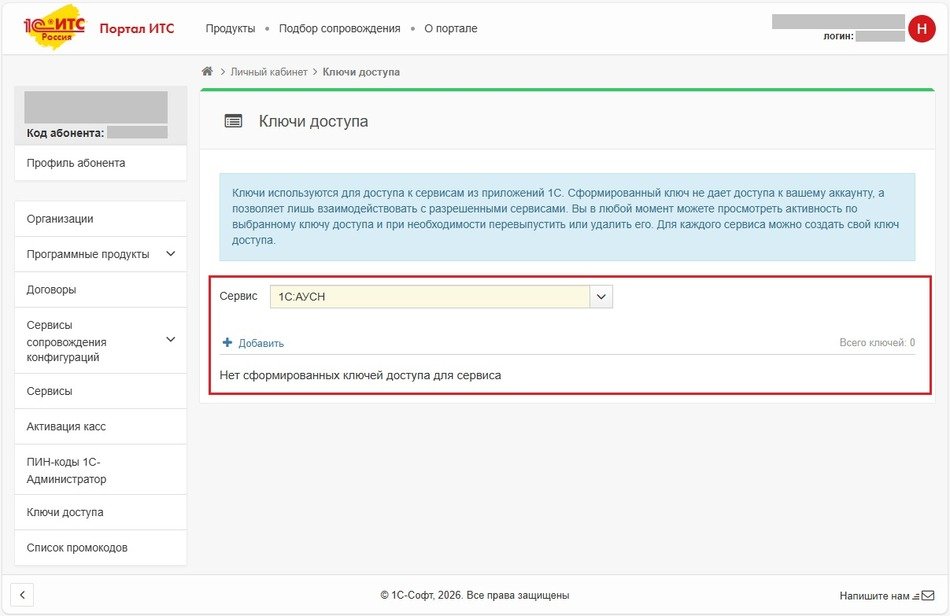Click the list icon beside Ключи доступа heading
The image size is (950, 616).
click(233, 121)
